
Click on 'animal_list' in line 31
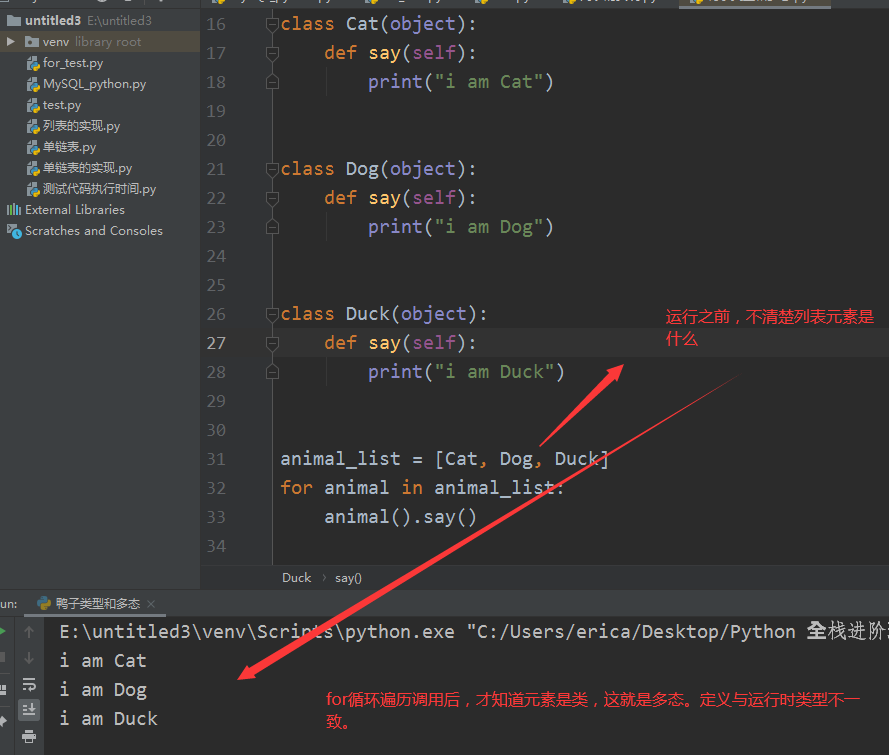pyautogui.click(x=340, y=459)
